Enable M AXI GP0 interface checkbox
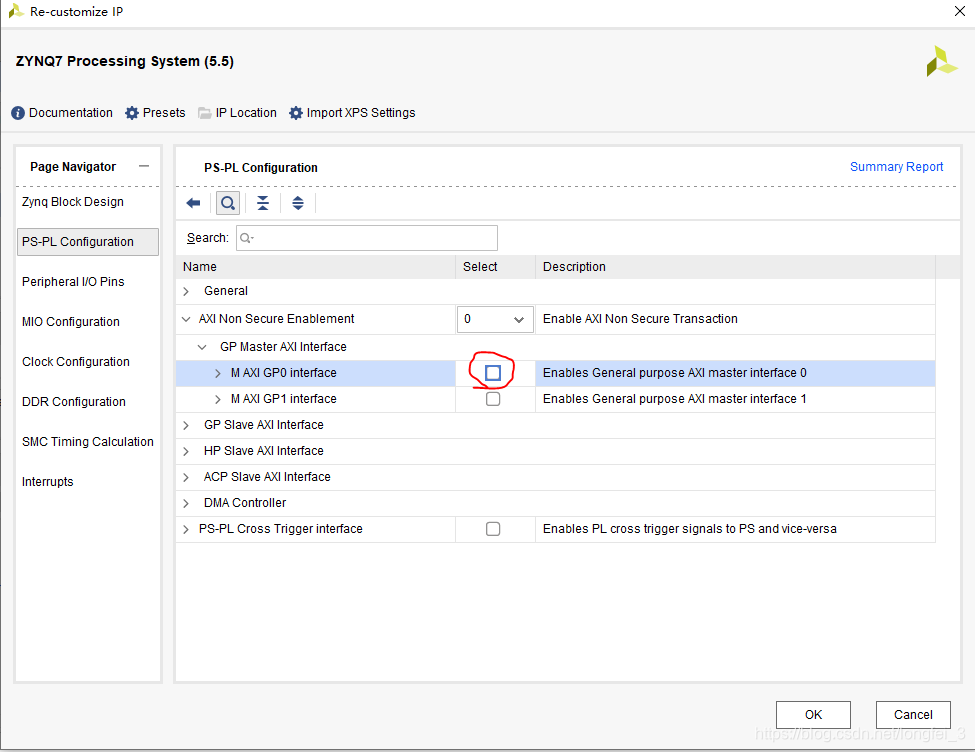 [x=492, y=373]
